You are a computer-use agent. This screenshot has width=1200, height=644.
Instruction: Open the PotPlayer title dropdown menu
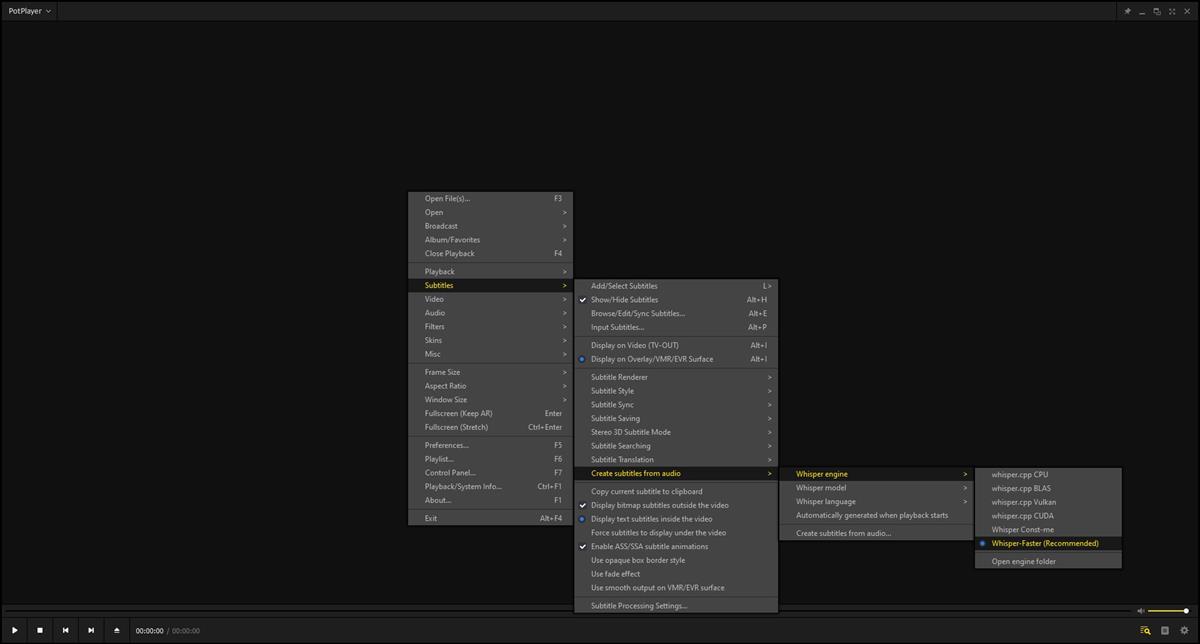[29, 11]
